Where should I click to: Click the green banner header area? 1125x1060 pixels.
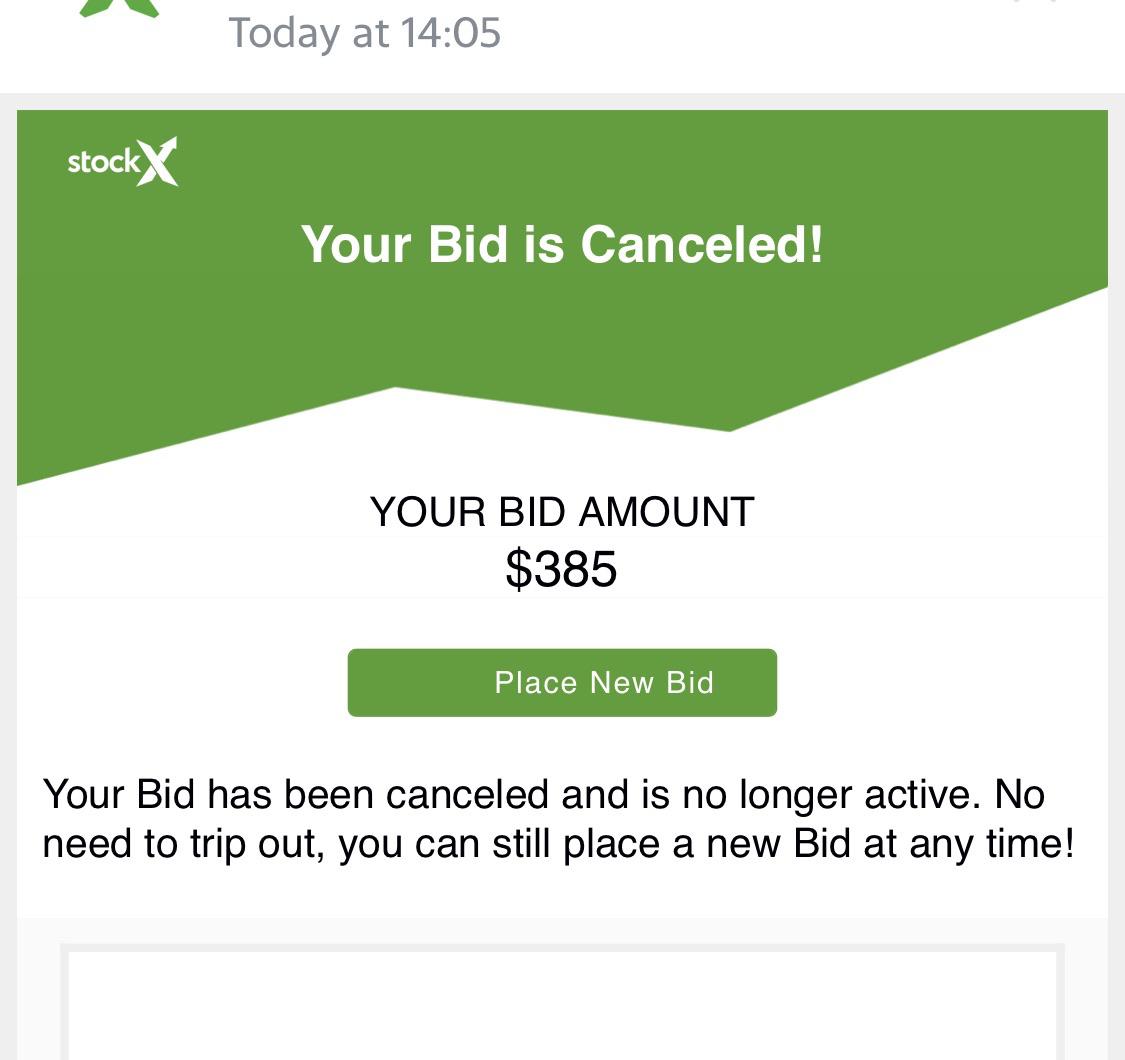pyautogui.click(x=562, y=200)
